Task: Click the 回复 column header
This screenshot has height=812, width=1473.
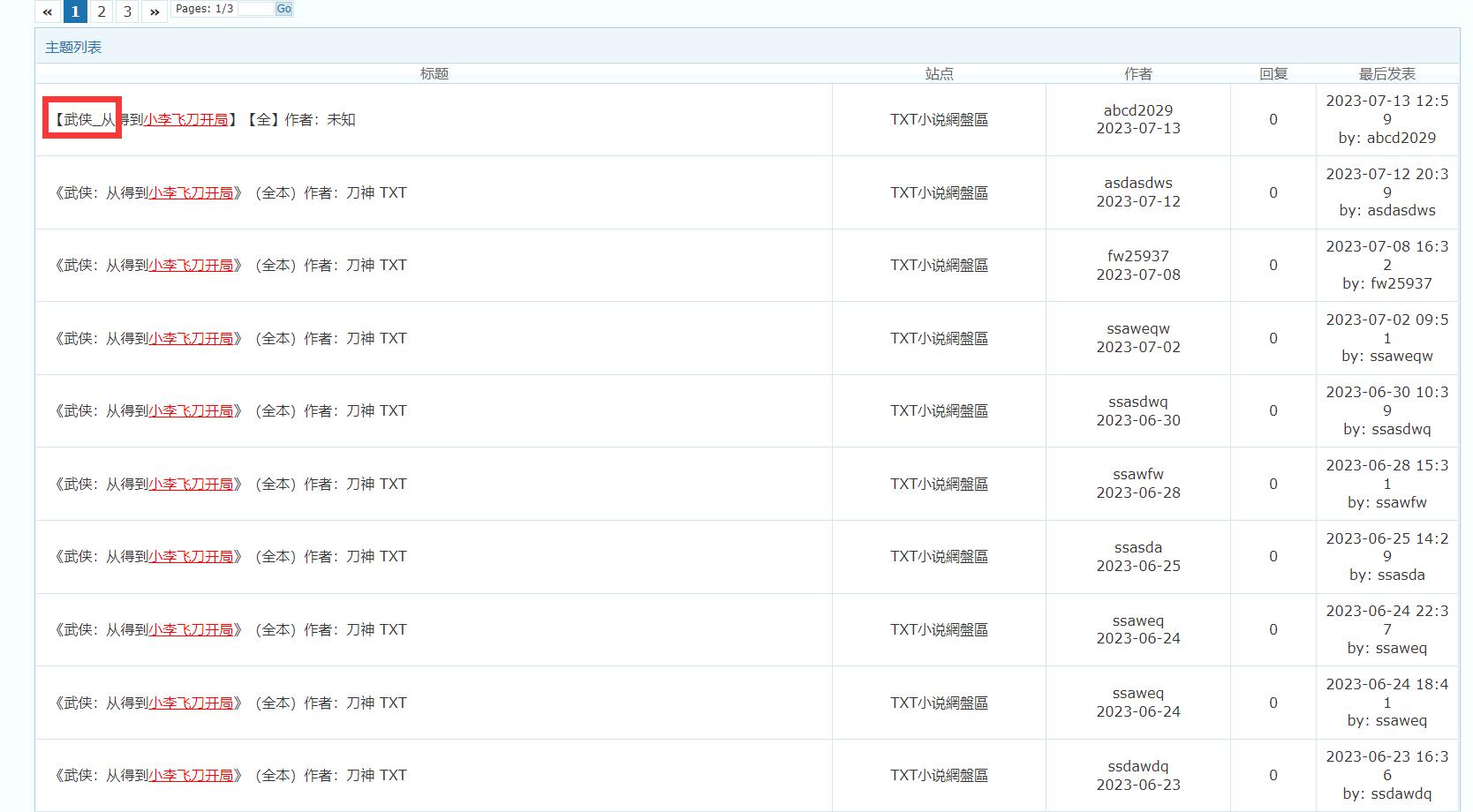Action: pos(1273,74)
